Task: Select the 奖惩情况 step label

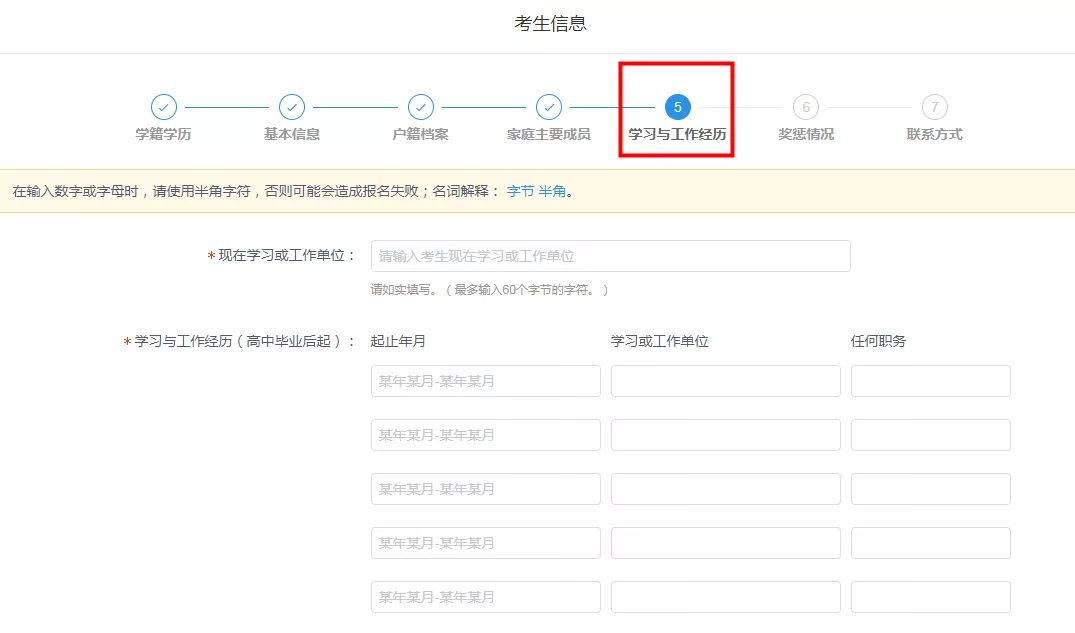Action: point(806,134)
